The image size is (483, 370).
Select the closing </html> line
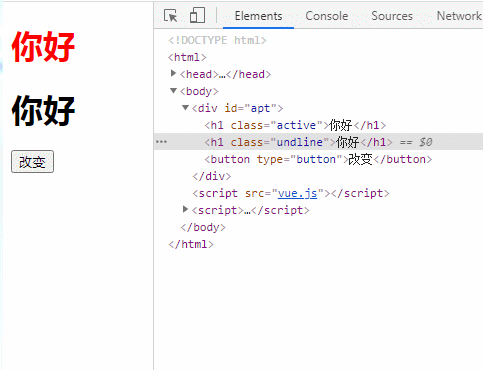point(191,244)
